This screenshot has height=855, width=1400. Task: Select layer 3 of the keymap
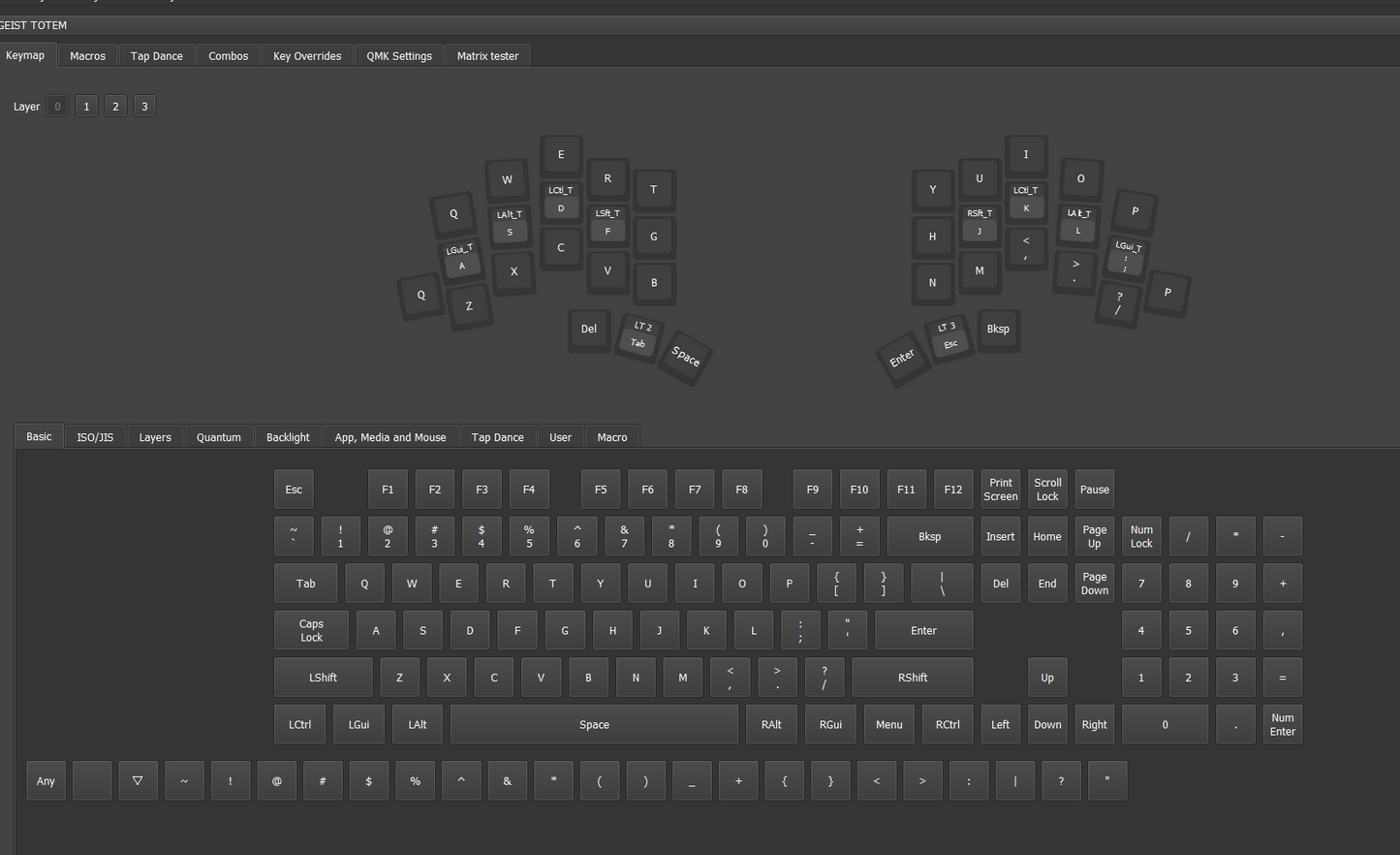coord(144,106)
